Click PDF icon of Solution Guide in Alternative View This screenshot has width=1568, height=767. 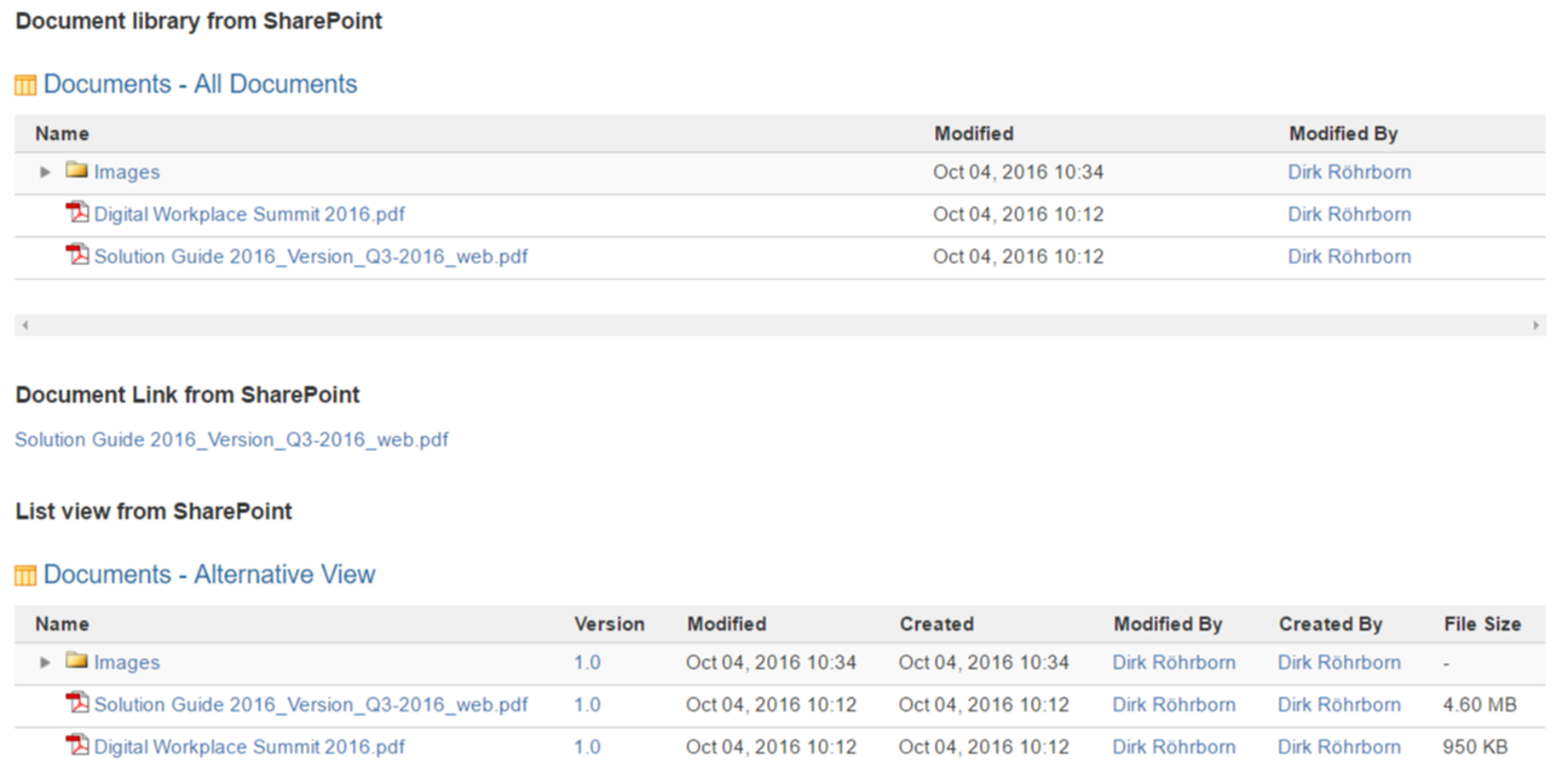click(78, 703)
